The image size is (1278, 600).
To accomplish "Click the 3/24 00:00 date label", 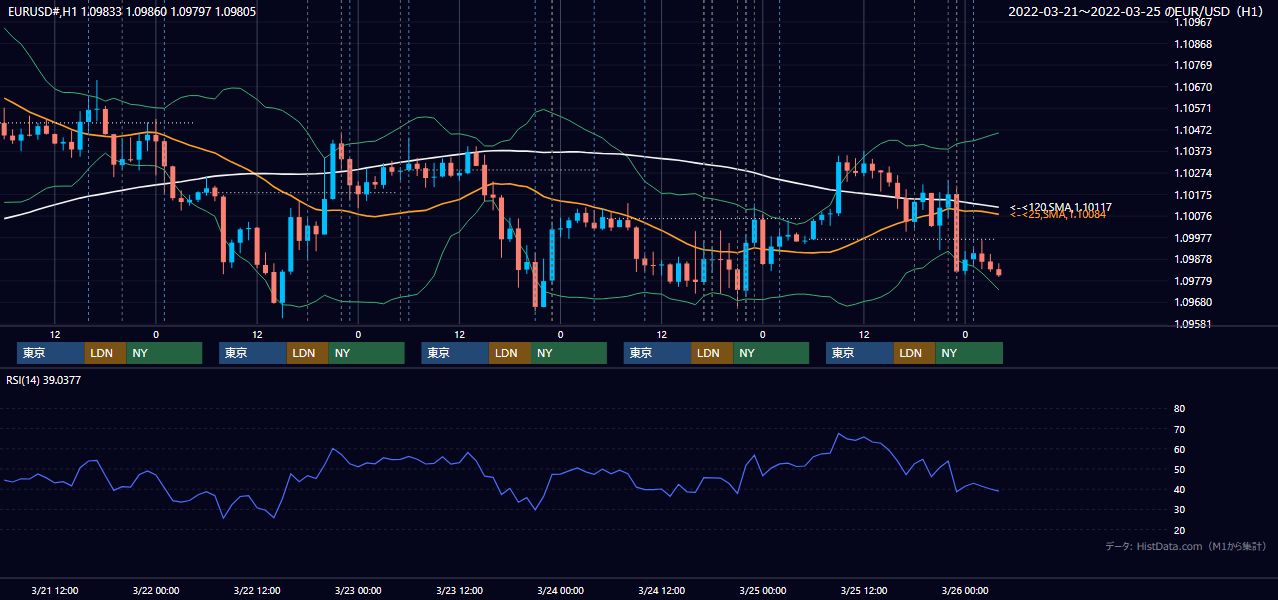I will [x=560, y=591].
